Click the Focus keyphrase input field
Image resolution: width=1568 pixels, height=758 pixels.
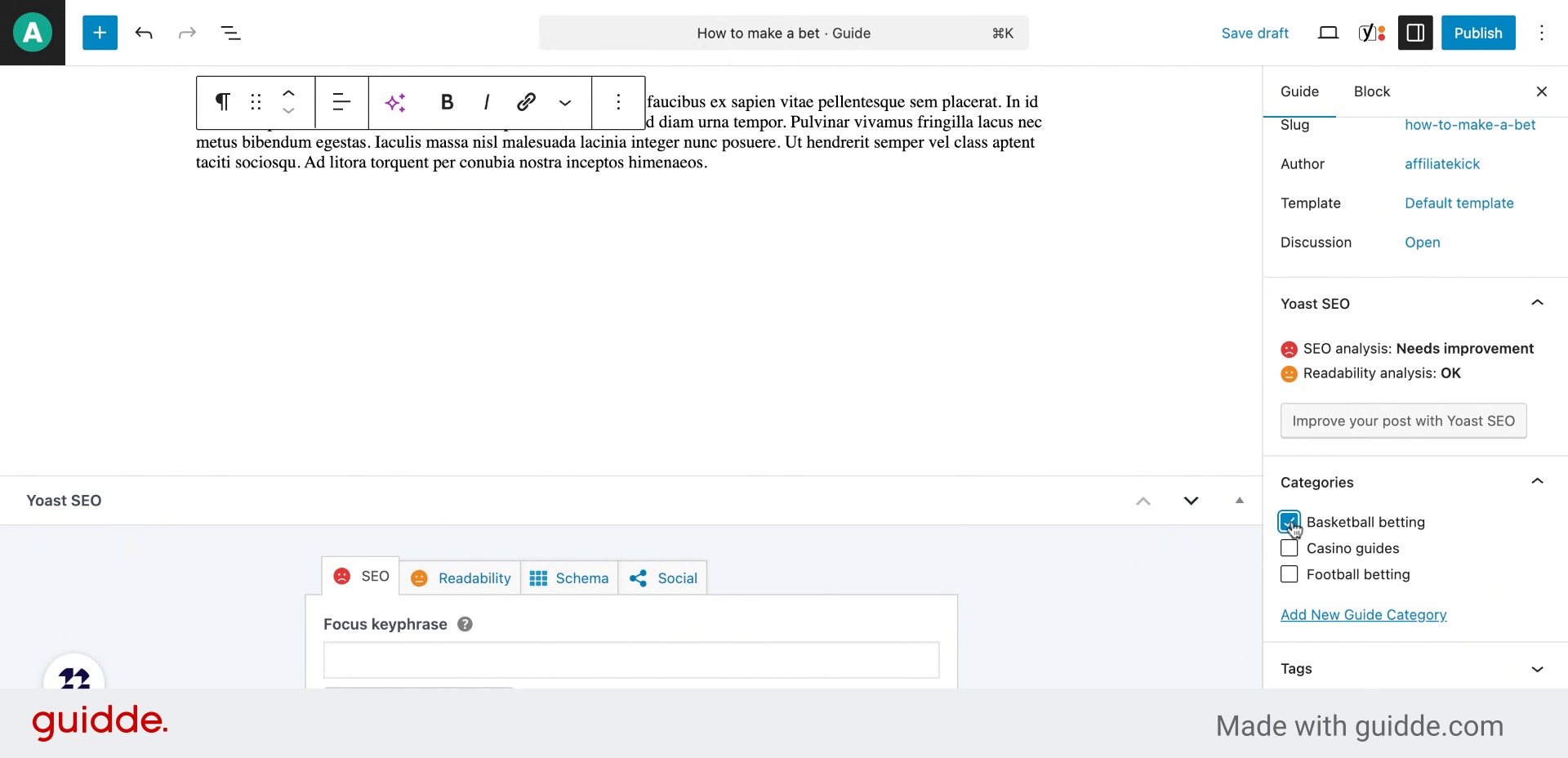point(631,660)
